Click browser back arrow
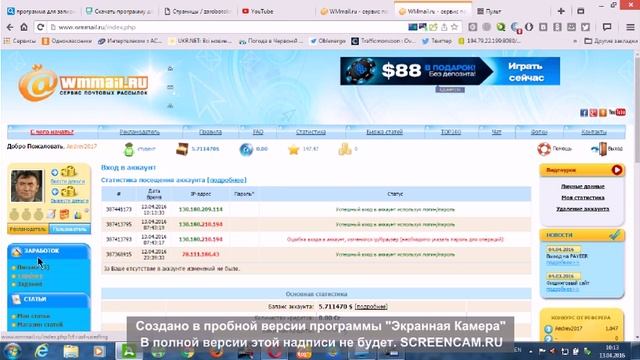 [x=10, y=27]
